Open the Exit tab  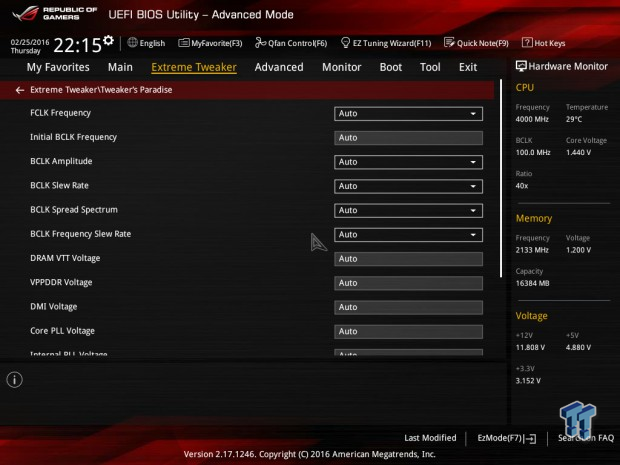(468, 67)
